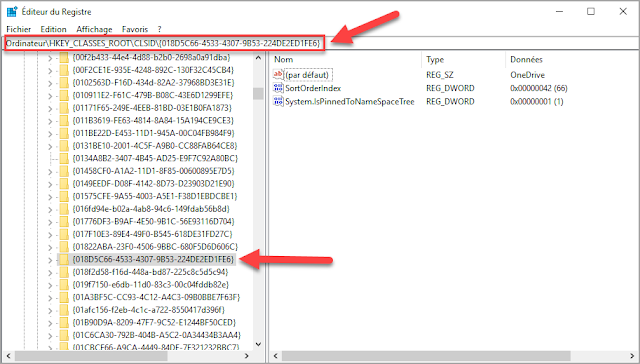The width and height of the screenshot is (640, 364).
Task: Click the tree pane scroll right arrow
Action: coord(246,356)
